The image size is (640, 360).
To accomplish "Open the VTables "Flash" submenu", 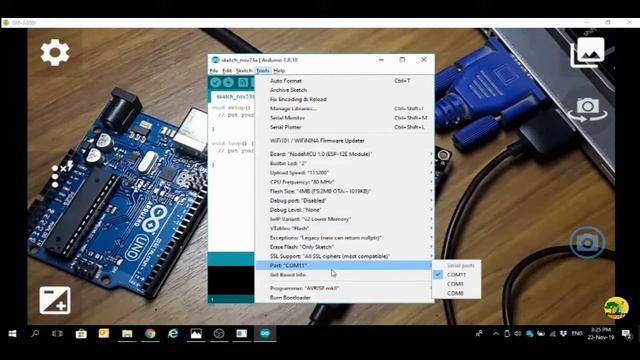I will coord(344,228).
